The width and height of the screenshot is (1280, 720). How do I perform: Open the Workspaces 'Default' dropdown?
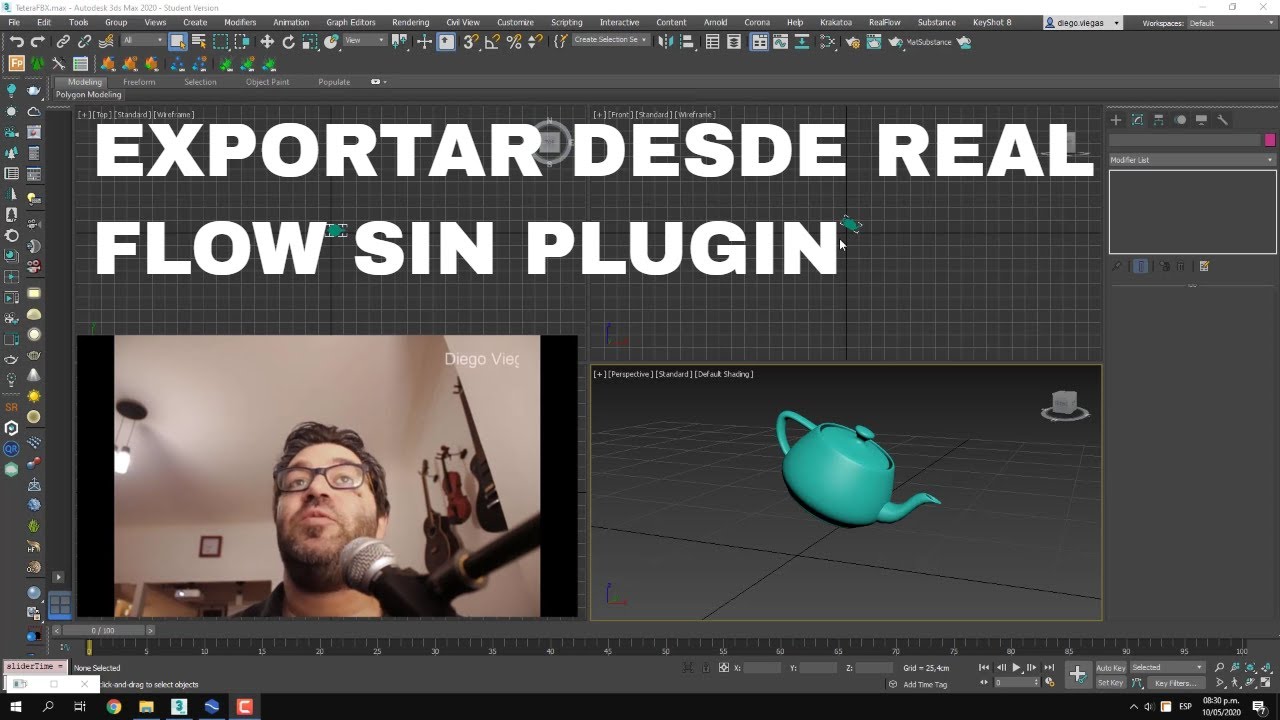1230,23
